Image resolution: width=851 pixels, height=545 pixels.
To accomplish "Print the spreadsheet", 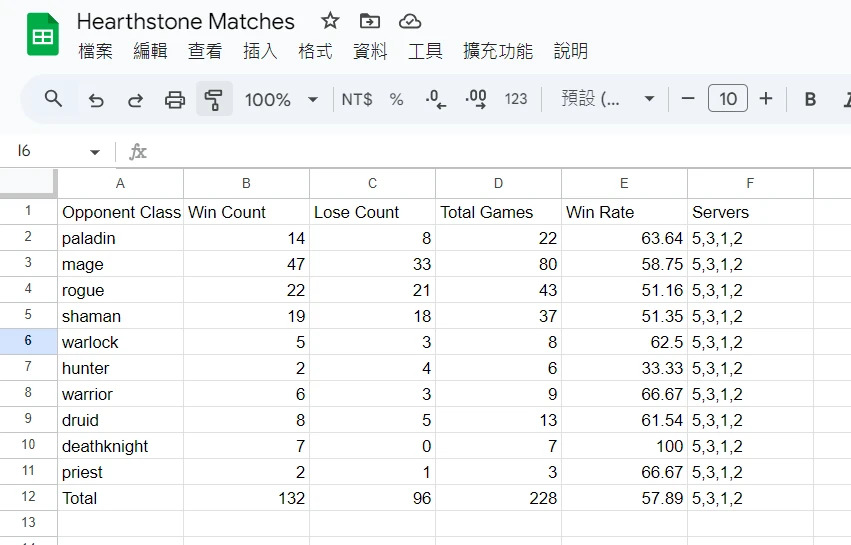I will (175, 99).
